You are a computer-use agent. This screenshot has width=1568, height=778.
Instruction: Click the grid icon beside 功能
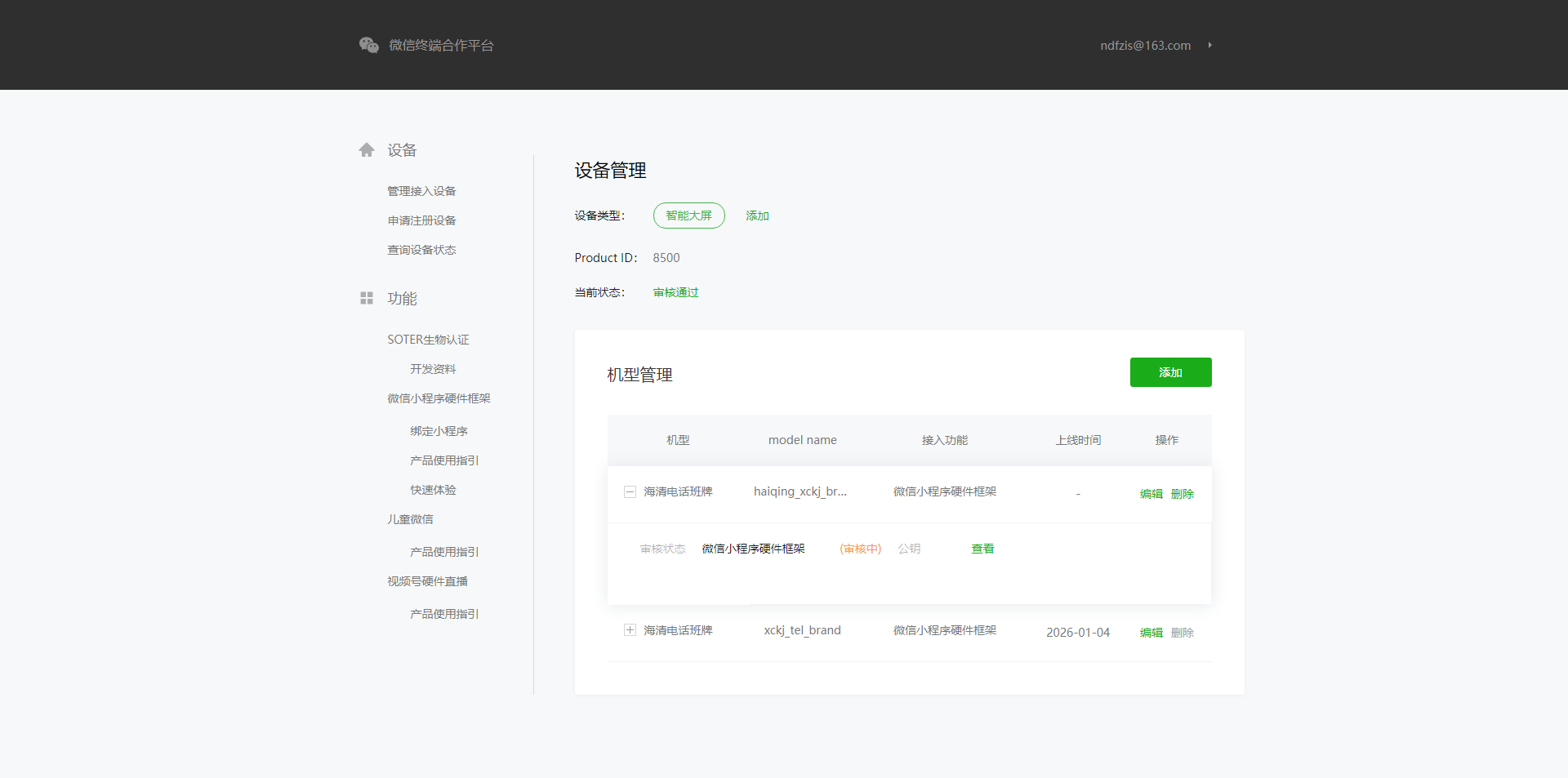click(x=367, y=298)
